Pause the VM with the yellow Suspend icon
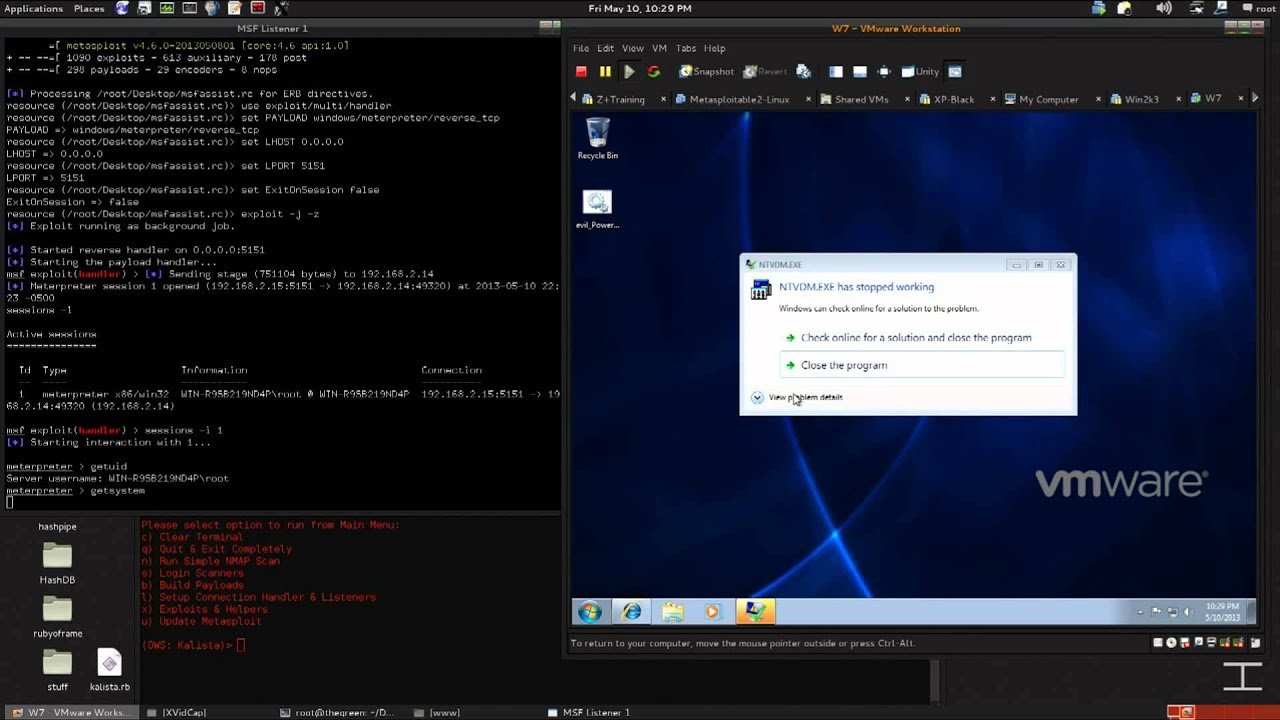Screen dimensions: 1280x720 click(x=605, y=71)
